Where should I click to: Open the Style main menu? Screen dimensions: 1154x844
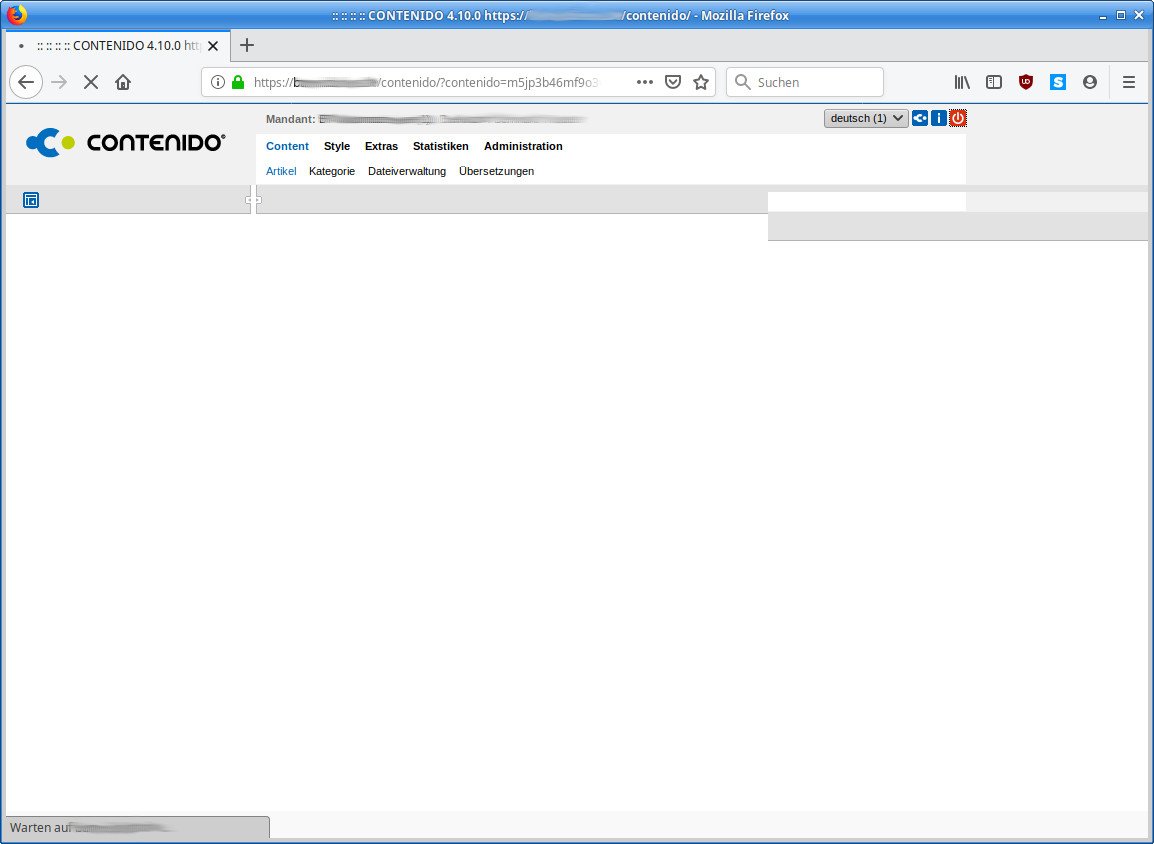click(x=337, y=146)
